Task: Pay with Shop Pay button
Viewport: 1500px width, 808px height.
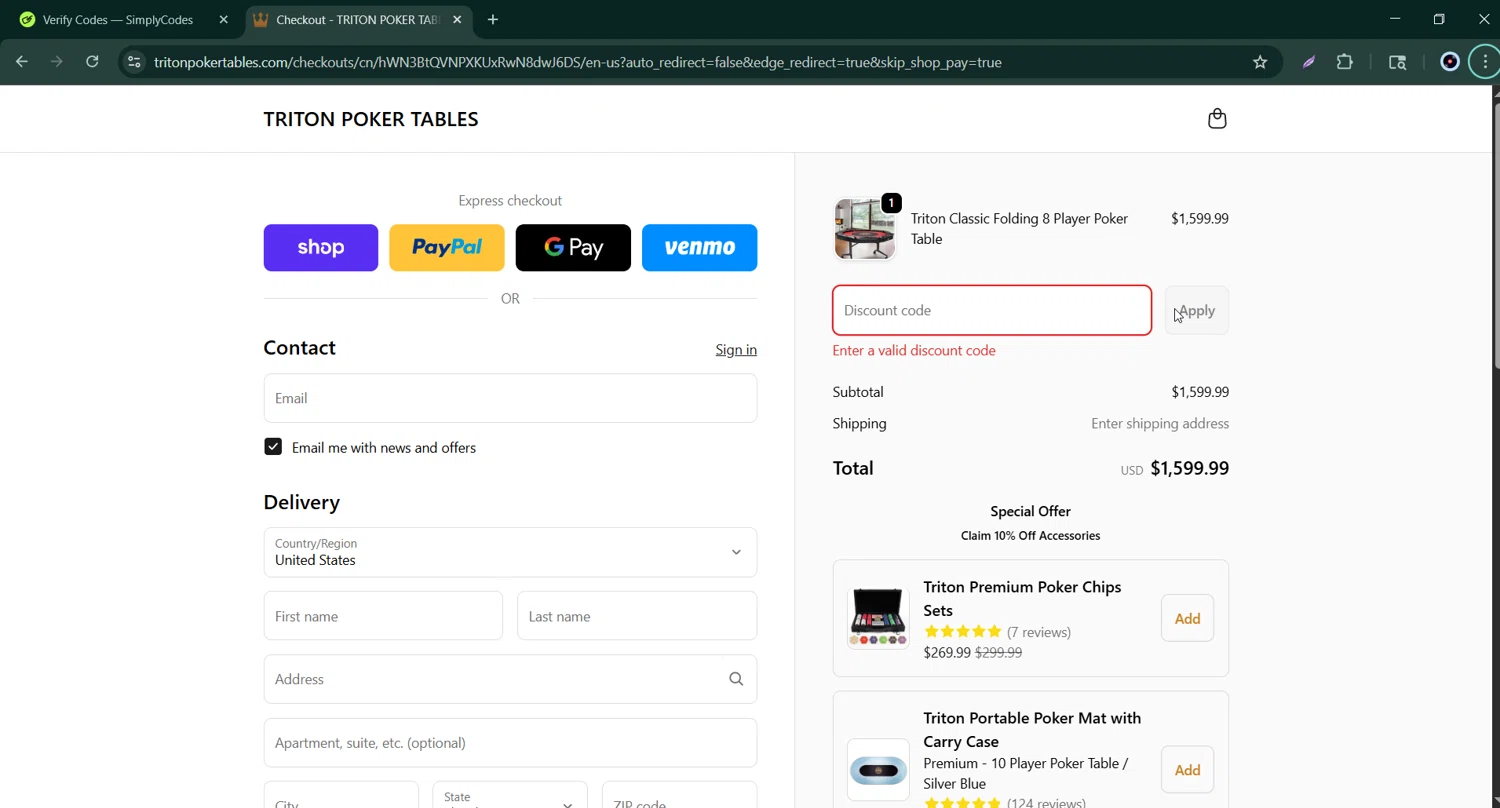Action: pos(321,248)
